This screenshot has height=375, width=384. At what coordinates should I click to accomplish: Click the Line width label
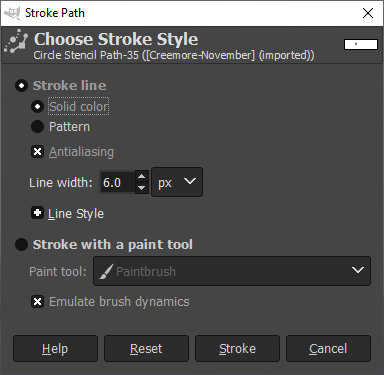pos(61,183)
